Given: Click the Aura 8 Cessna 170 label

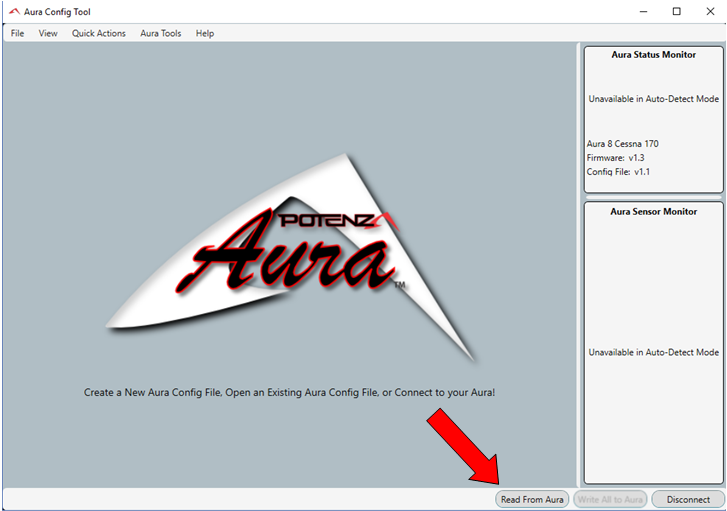Looking at the screenshot, I should pyautogui.click(x=623, y=144).
